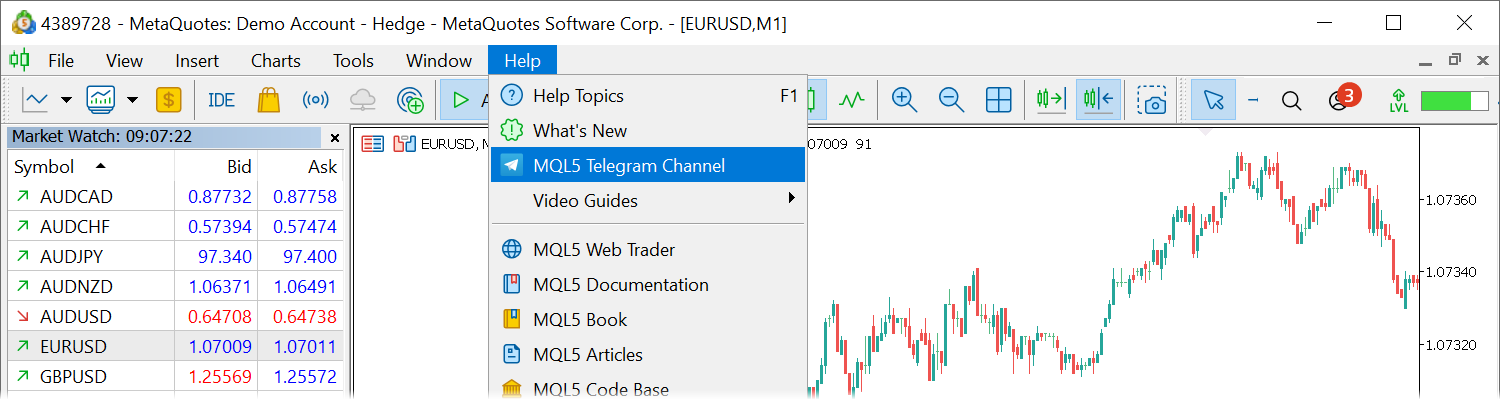Screen dimensions: 1500x400
Task: Toggle chart auto scroll to end
Action: tap(1051, 100)
